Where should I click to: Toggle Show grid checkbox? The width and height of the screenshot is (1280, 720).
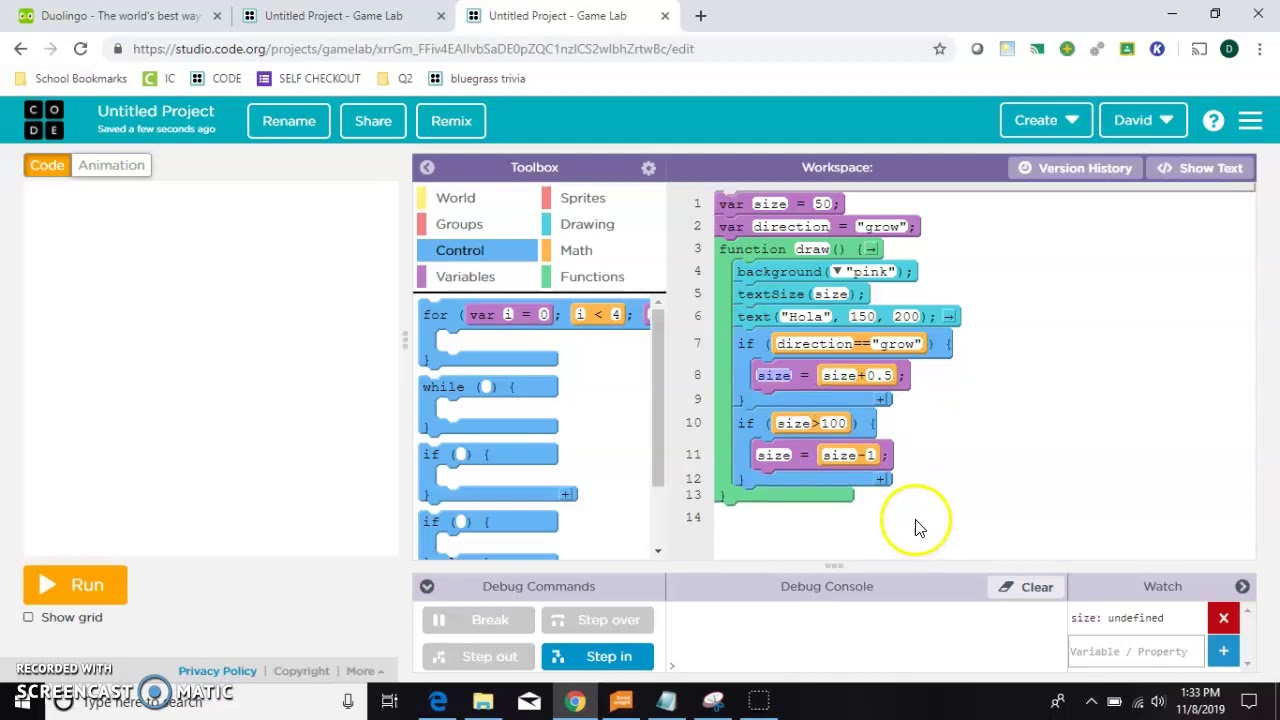[28, 617]
